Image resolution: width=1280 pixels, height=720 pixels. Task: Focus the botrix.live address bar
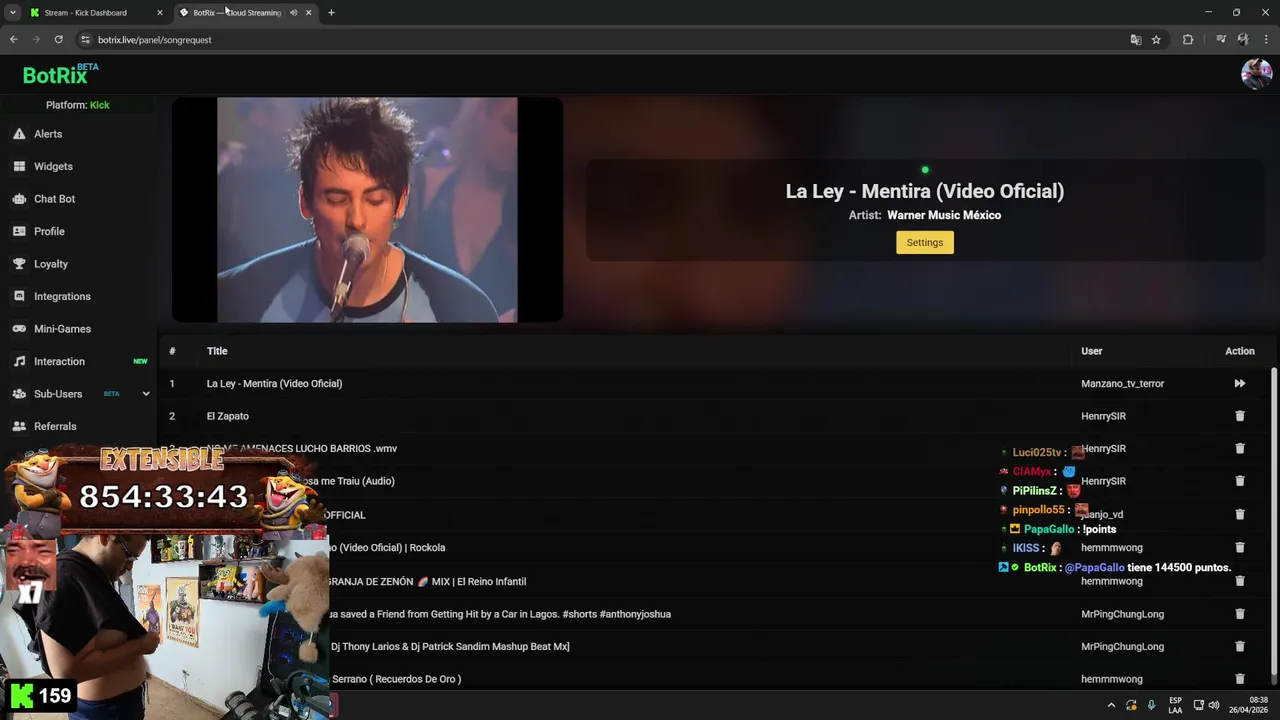(x=600, y=40)
